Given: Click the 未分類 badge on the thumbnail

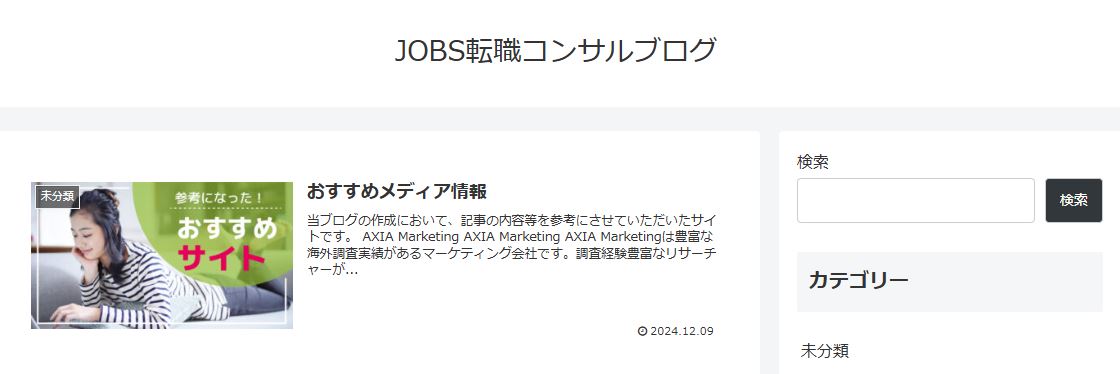Looking at the screenshot, I should point(57,196).
